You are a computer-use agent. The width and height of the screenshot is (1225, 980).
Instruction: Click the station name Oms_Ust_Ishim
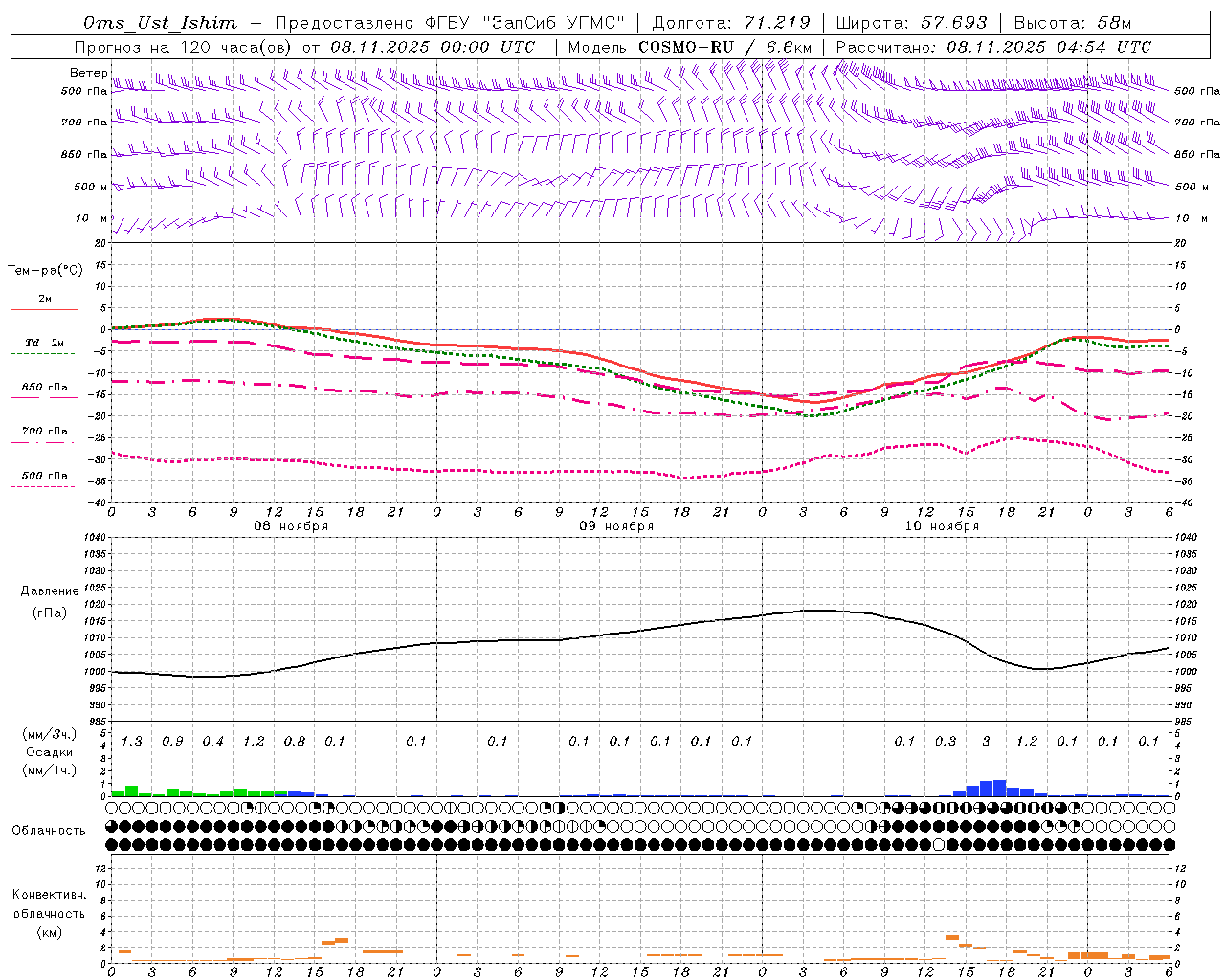(x=160, y=23)
